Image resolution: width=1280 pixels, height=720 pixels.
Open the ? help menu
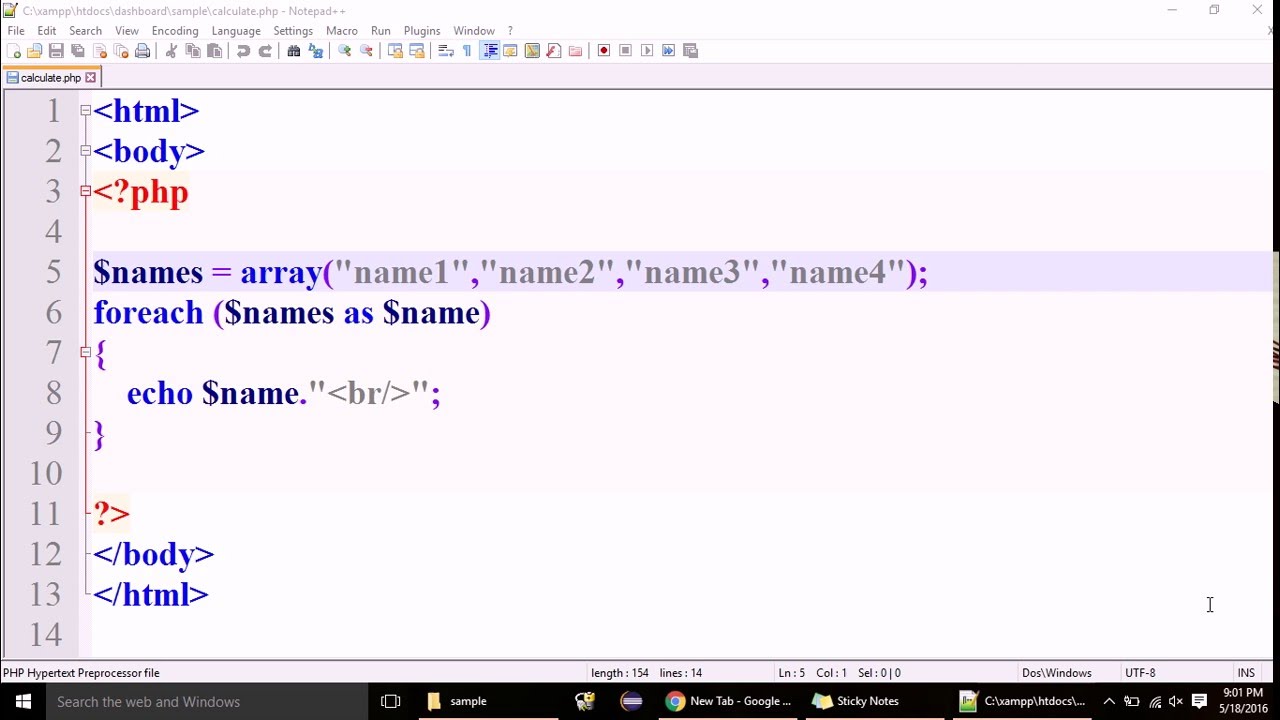pos(510,31)
